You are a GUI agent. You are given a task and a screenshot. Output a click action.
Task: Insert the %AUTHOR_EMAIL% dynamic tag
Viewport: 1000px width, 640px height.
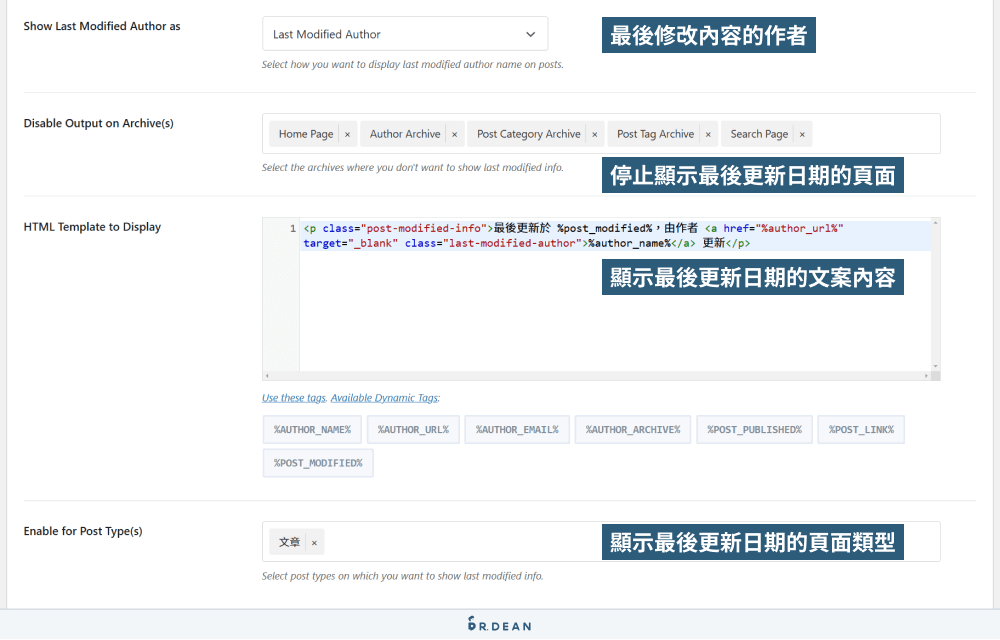(x=516, y=429)
